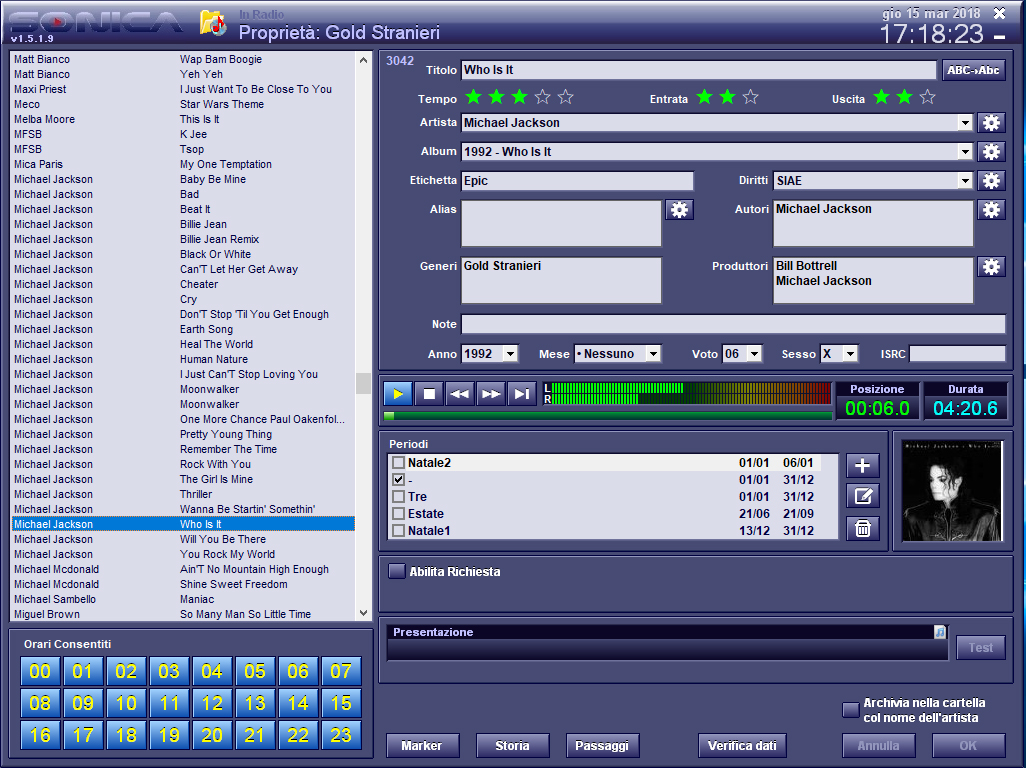Click the Passaggi button
This screenshot has width=1026, height=768.
click(602, 746)
